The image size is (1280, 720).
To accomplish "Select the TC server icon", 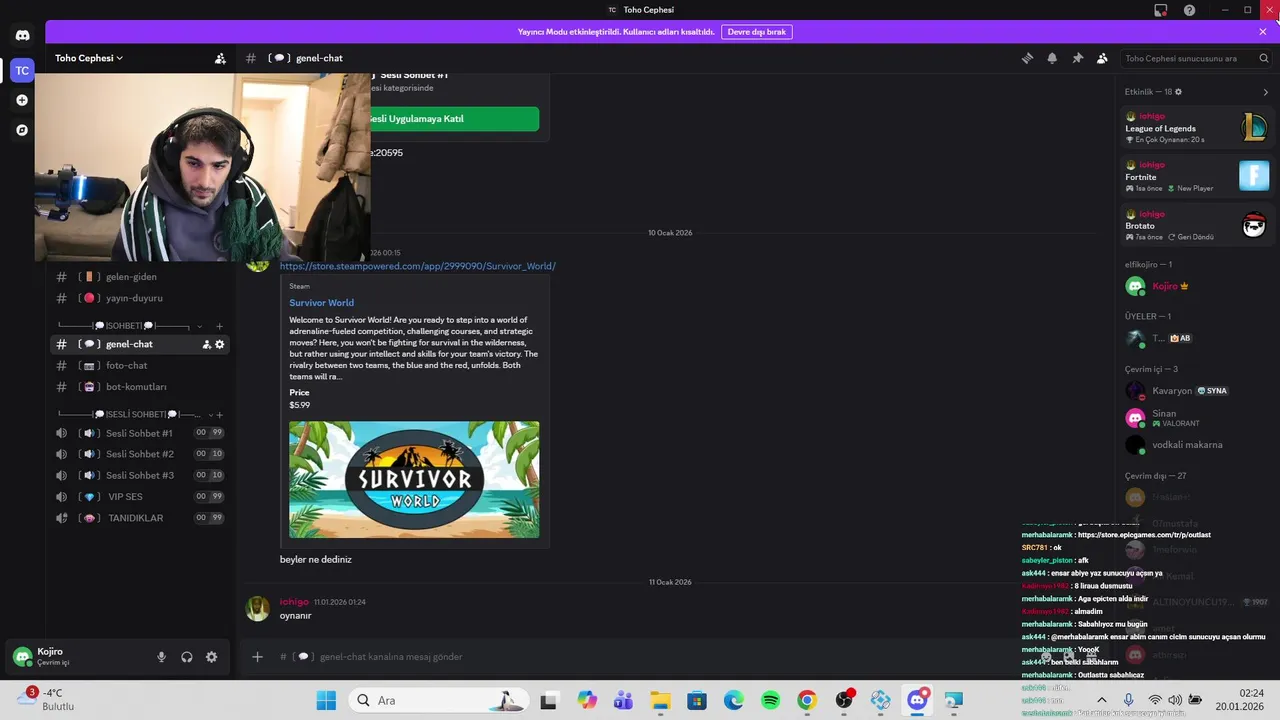I will (x=22, y=71).
